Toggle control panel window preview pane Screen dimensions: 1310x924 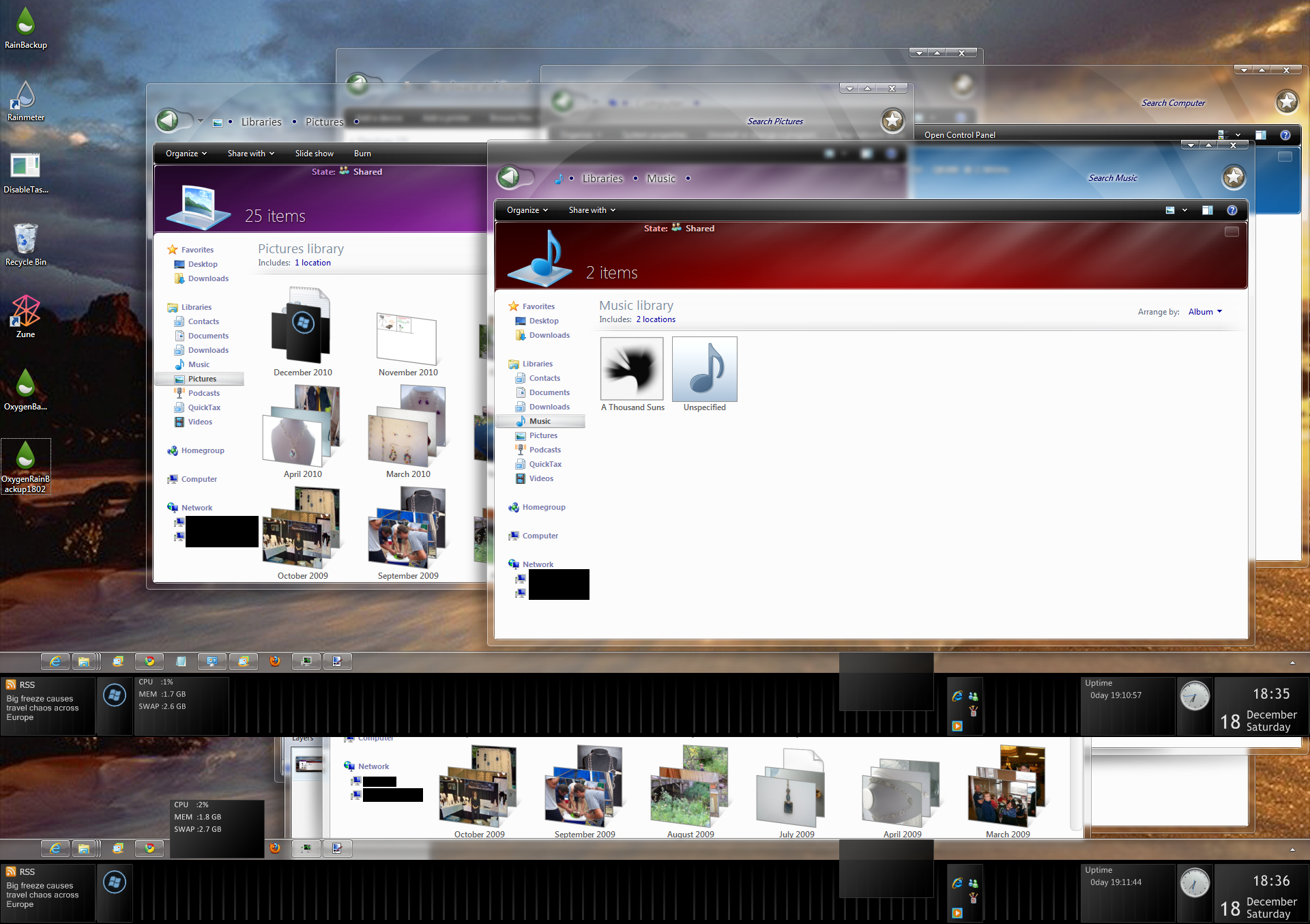1260,135
